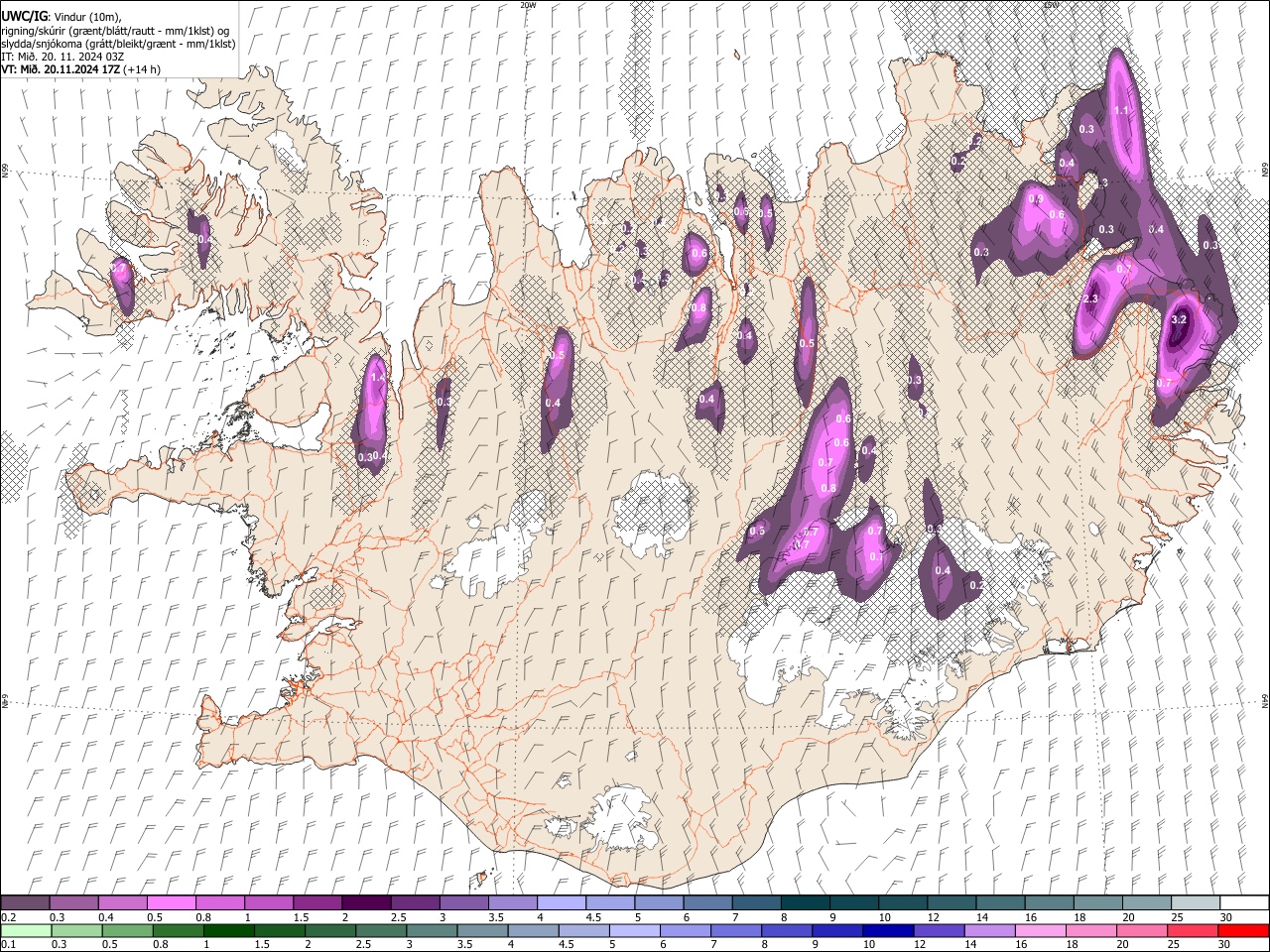Click the '2.3' precipitation label on the map
The height and width of the screenshot is (952, 1270).
pos(1090,299)
